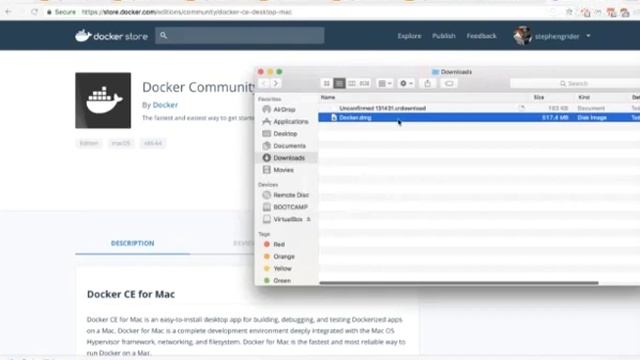Click the Edition tag chip
The width and height of the screenshot is (640, 360).
pos(89,143)
